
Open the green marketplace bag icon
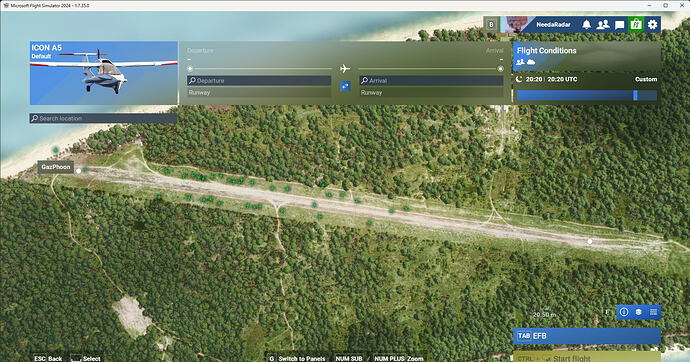click(x=636, y=25)
